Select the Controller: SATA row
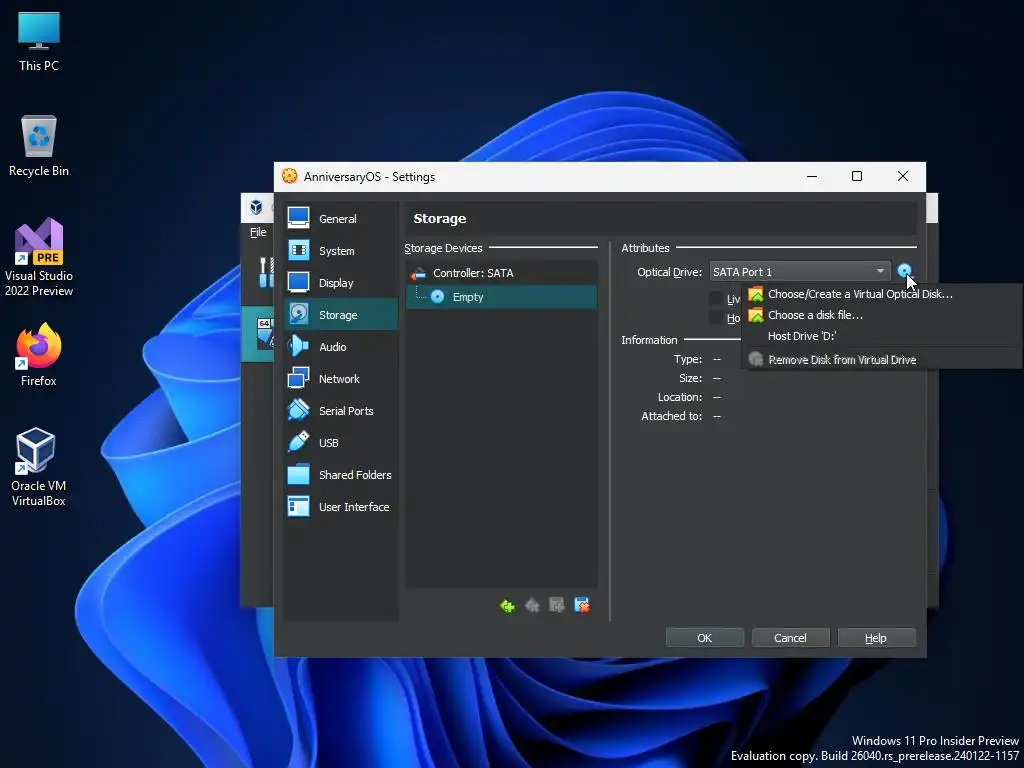 pyautogui.click(x=501, y=273)
